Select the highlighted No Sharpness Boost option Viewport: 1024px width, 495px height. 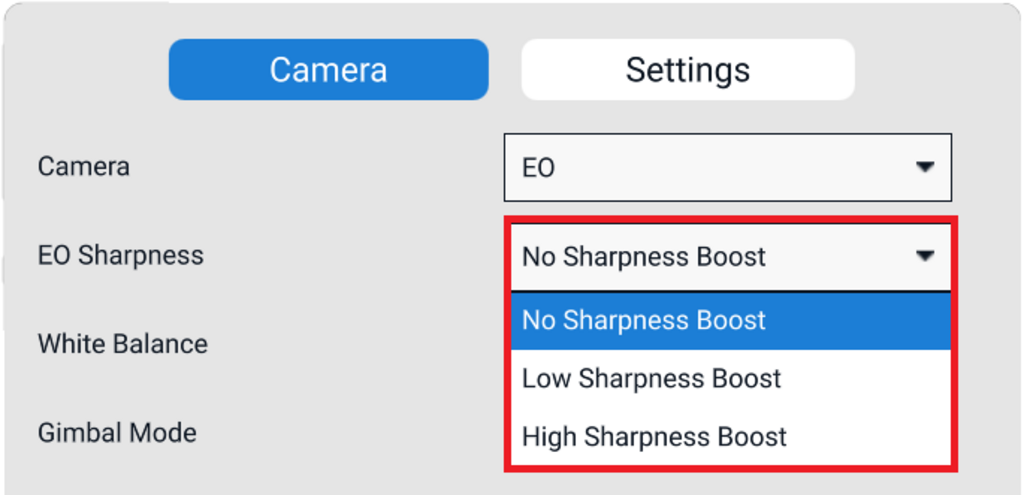click(644, 321)
